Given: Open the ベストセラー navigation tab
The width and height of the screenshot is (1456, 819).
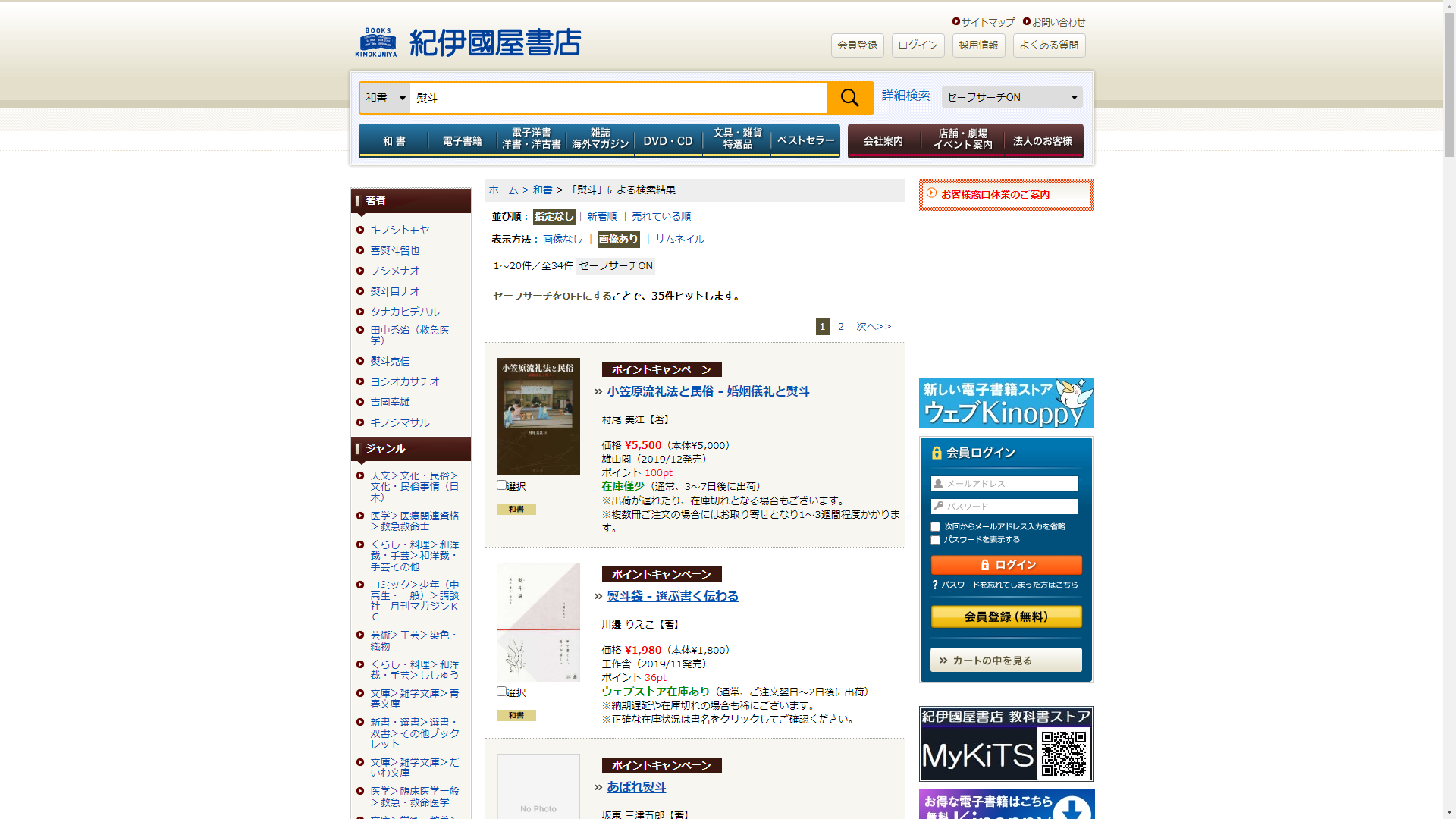Looking at the screenshot, I should pyautogui.click(x=805, y=141).
